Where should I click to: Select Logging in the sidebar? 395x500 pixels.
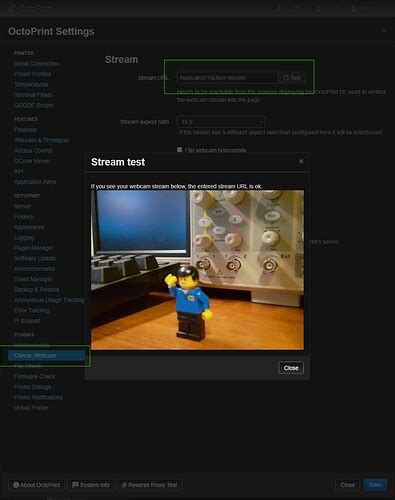(x=24, y=237)
